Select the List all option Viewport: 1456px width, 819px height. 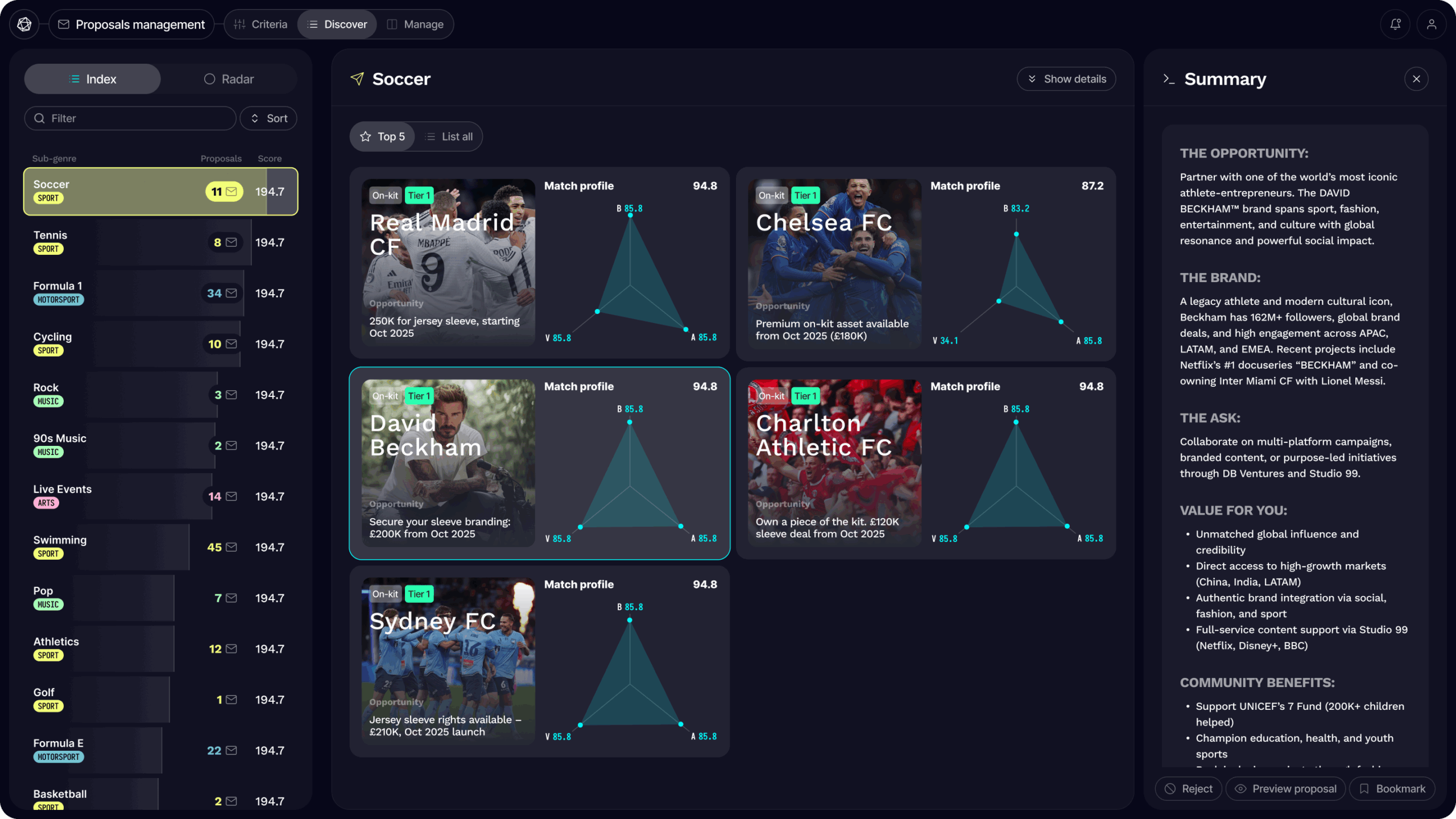point(449,136)
